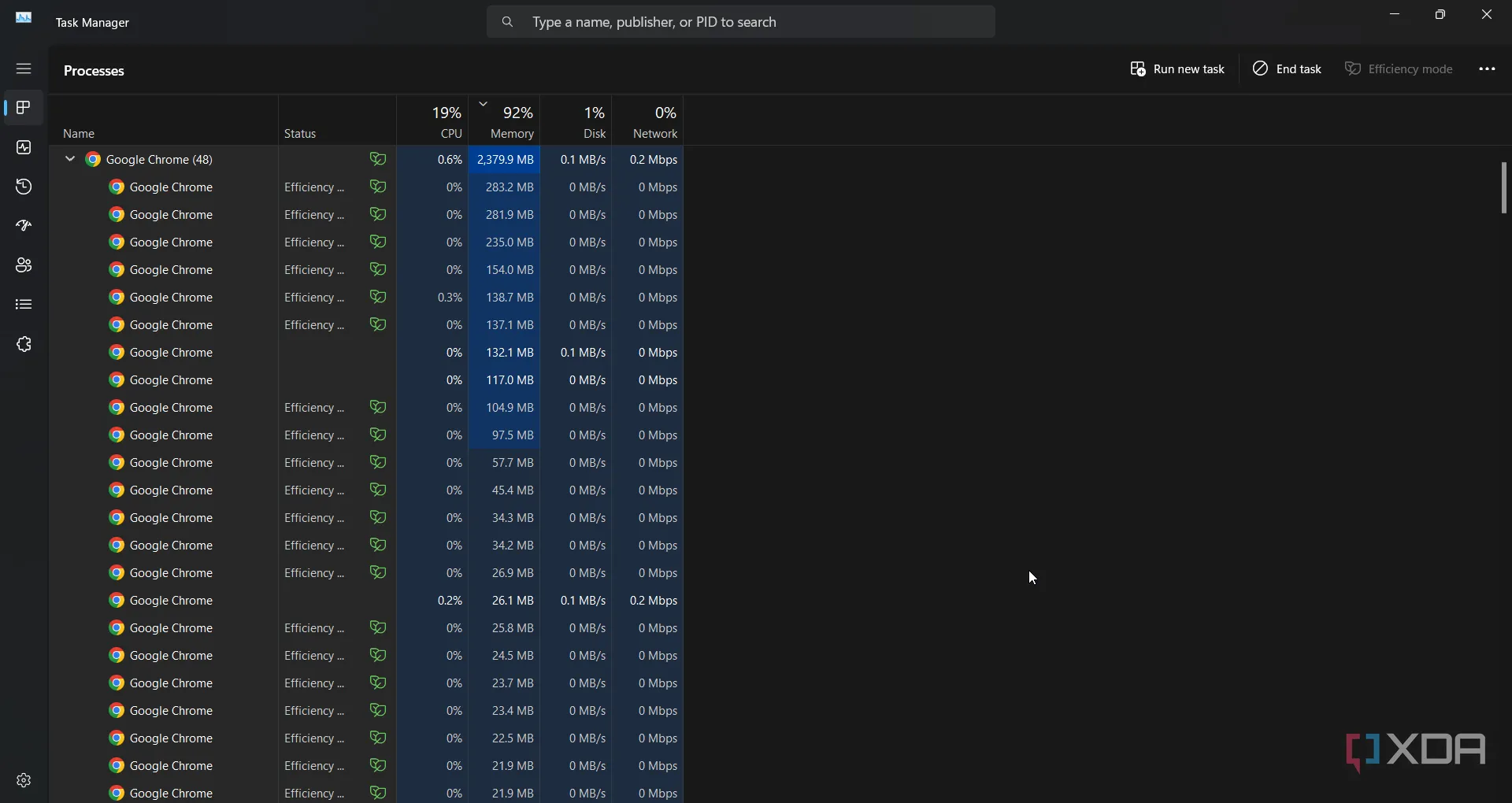Sort processes by Status column
Image resolution: width=1512 pixels, height=803 pixels.
pyautogui.click(x=337, y=120)
